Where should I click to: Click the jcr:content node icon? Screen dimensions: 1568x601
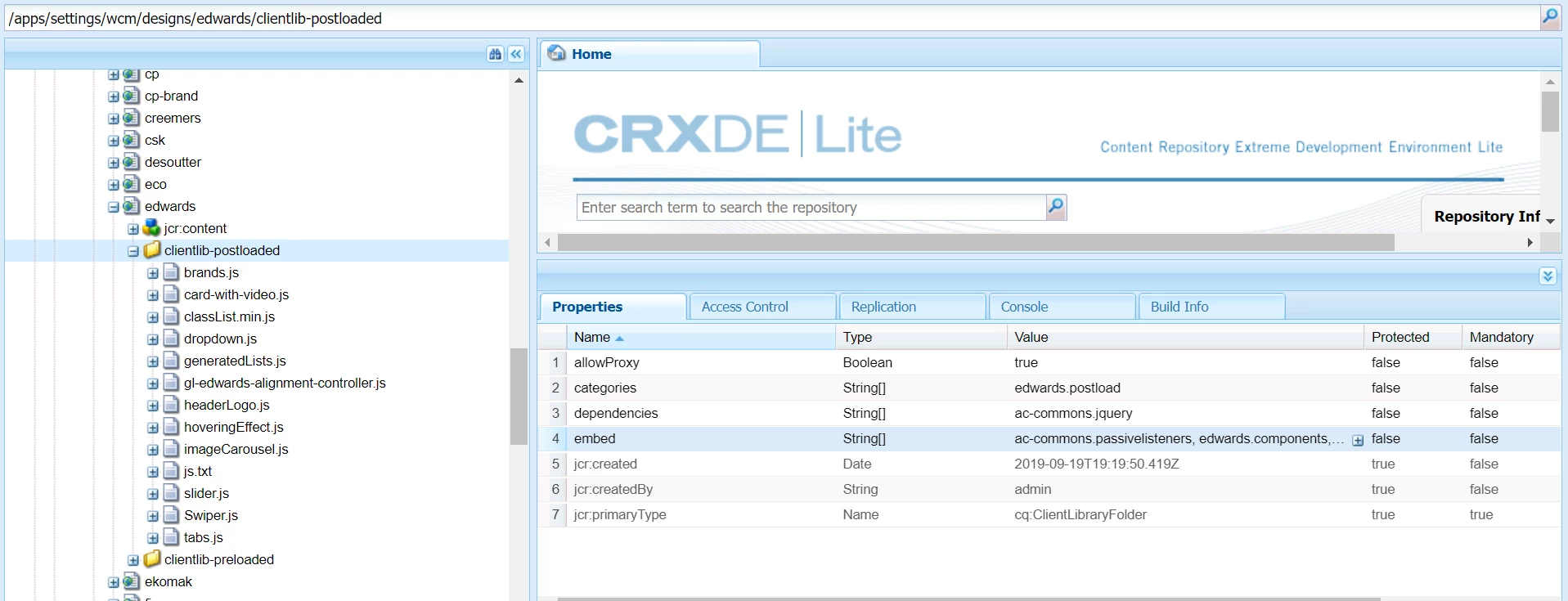151,228
